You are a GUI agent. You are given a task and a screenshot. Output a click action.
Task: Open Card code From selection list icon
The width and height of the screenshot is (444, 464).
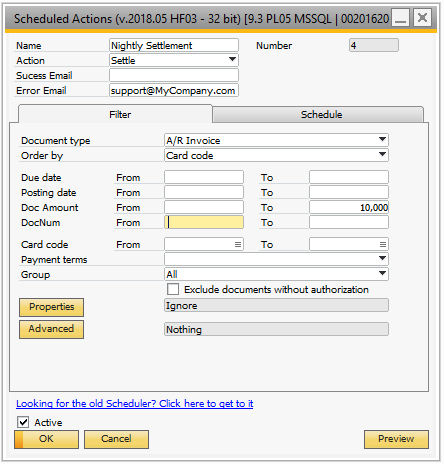coord(238,245)
